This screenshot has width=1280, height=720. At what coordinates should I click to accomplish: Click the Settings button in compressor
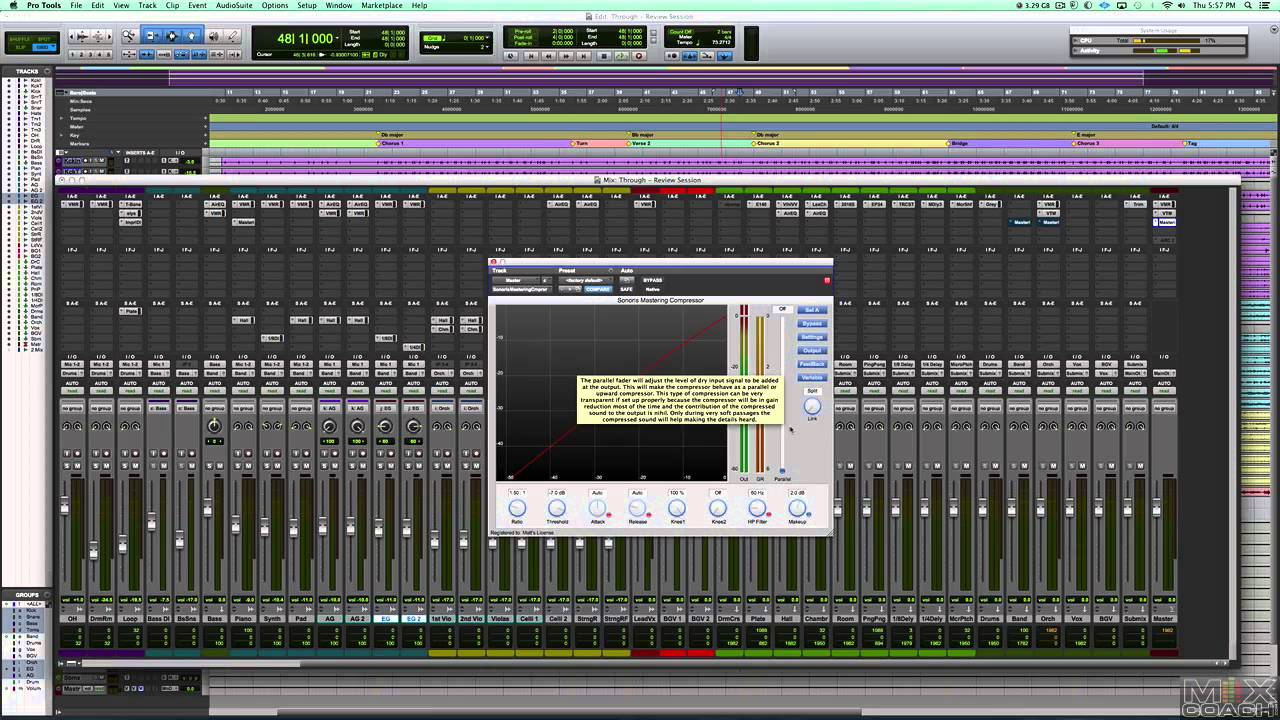click(812, 337)
